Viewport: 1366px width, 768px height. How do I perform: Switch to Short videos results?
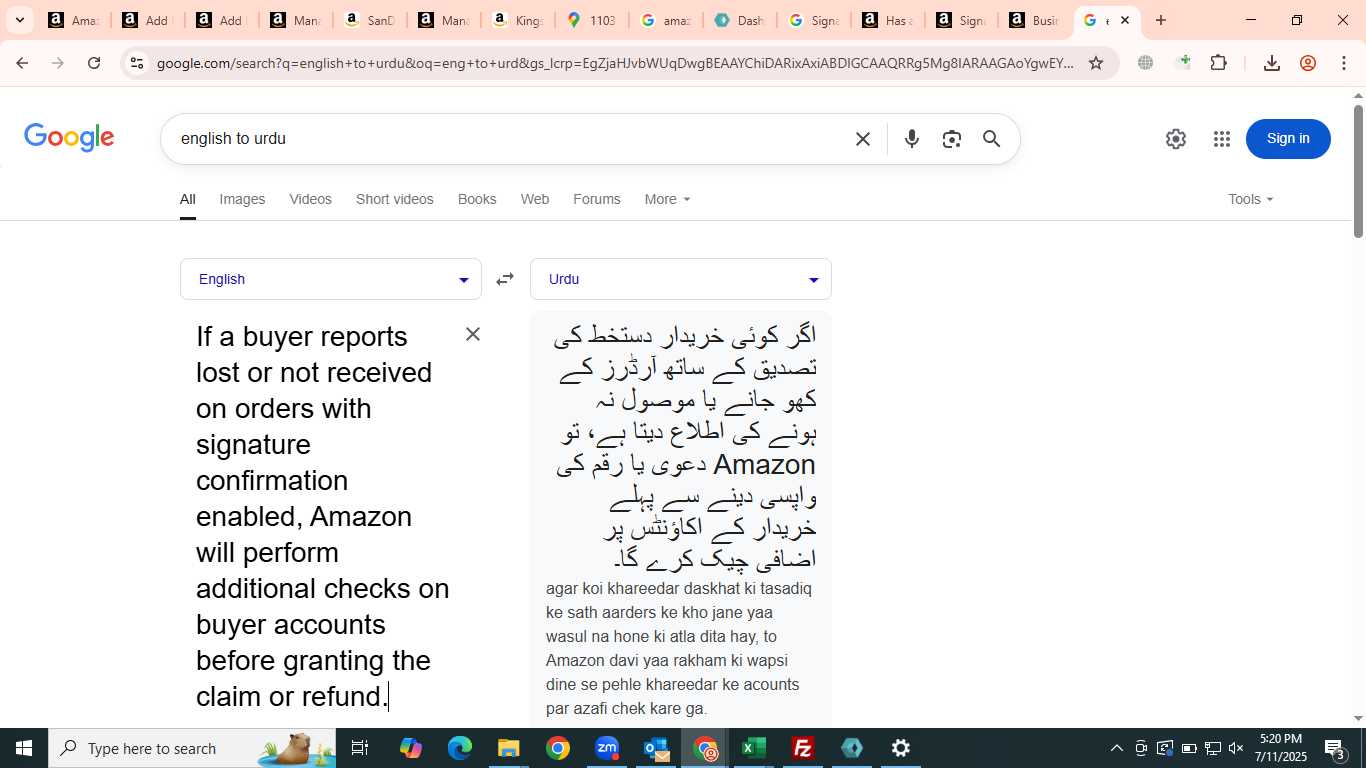[395, 199]
